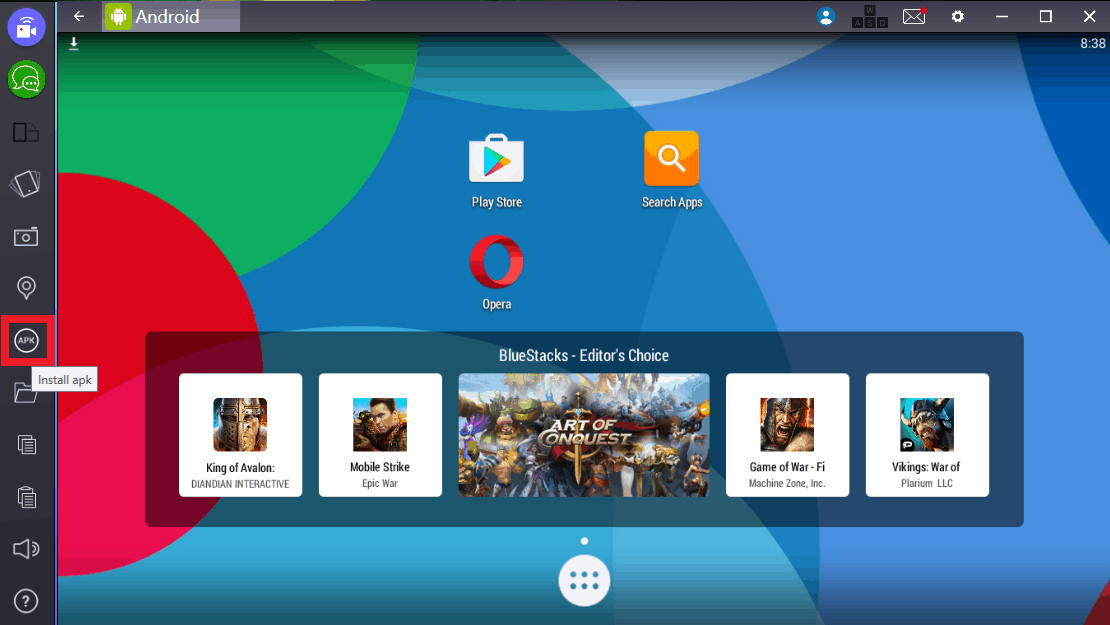The width and height of the screenshot is (1110, 625).
Task: Click the download indicator in status bar
Action: point(74,44)
